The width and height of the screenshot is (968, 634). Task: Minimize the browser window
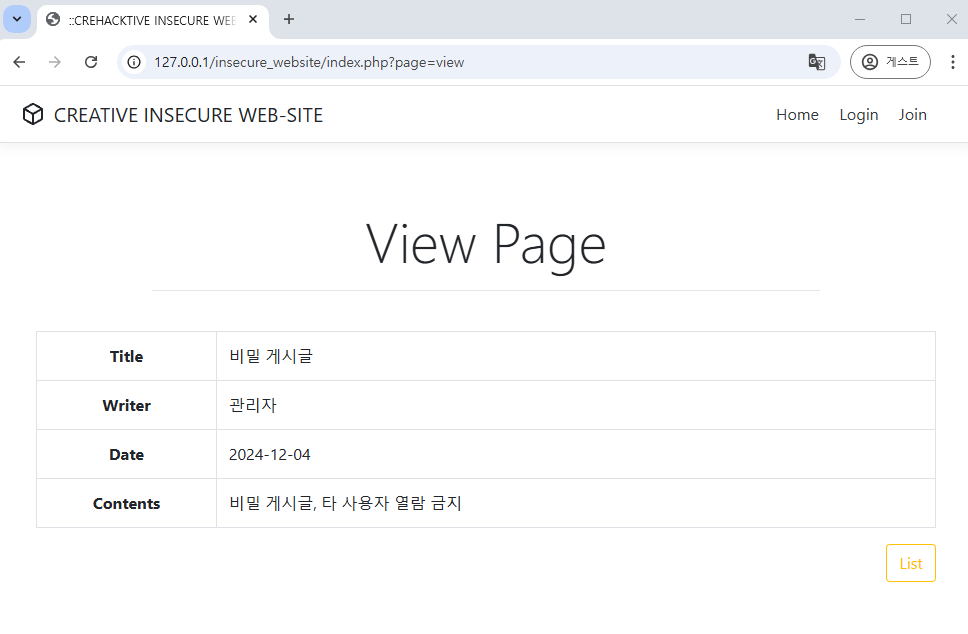tap(859, 19)
